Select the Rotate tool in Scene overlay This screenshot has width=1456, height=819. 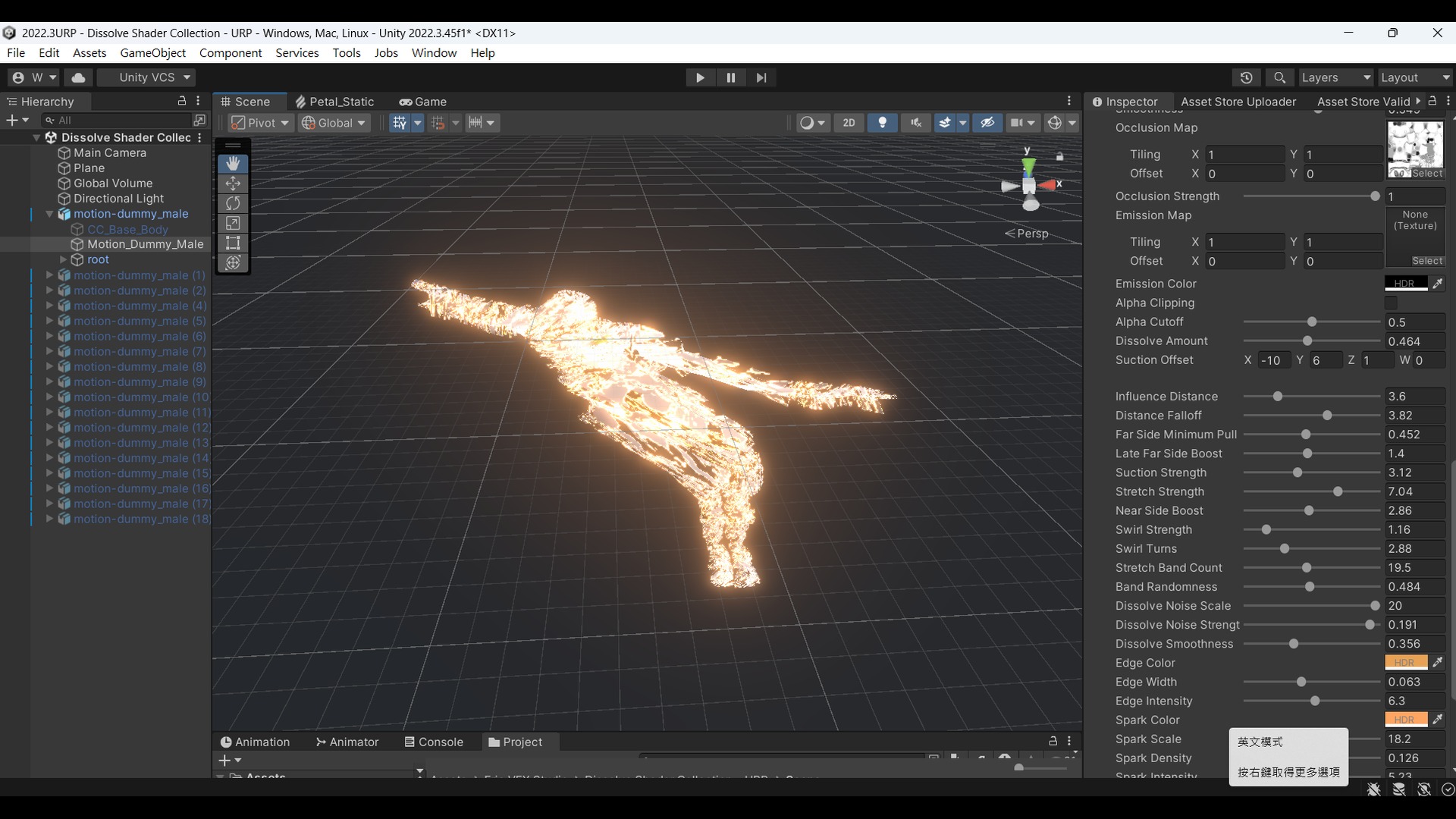click(x=233, y=203)
